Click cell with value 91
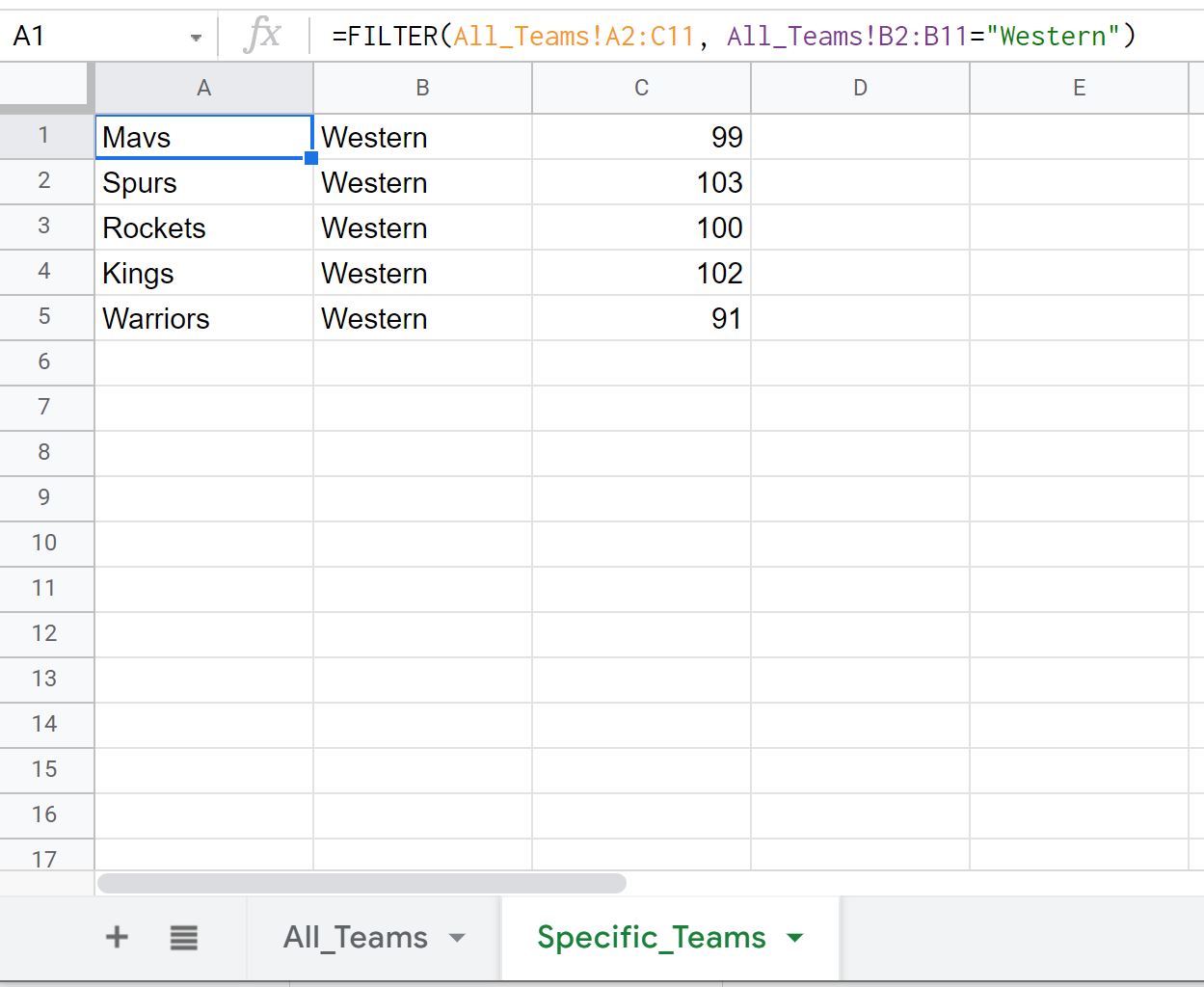This screenshot has height=987, width=1204. click(641, 318)
